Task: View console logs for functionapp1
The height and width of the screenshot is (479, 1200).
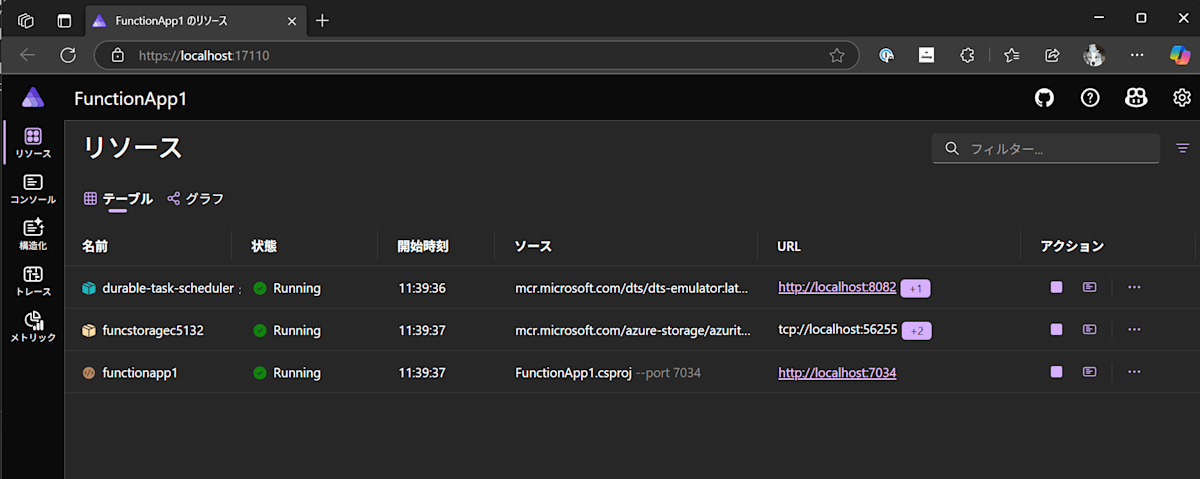Action: [x=1090, y=372]
